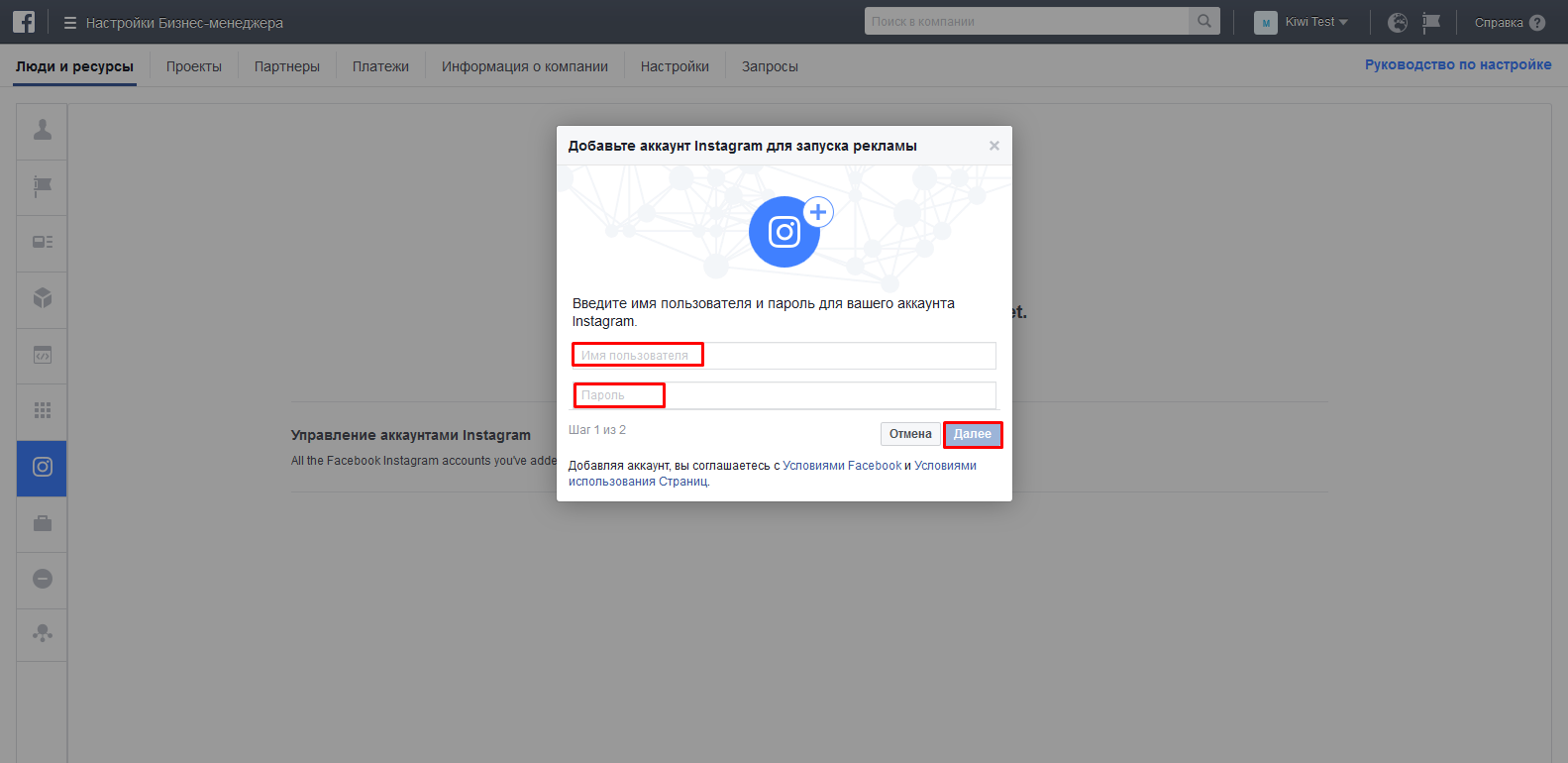Click the Справка help question mark
This screenshot has height=763, width=1568.
pos(1537,23)
